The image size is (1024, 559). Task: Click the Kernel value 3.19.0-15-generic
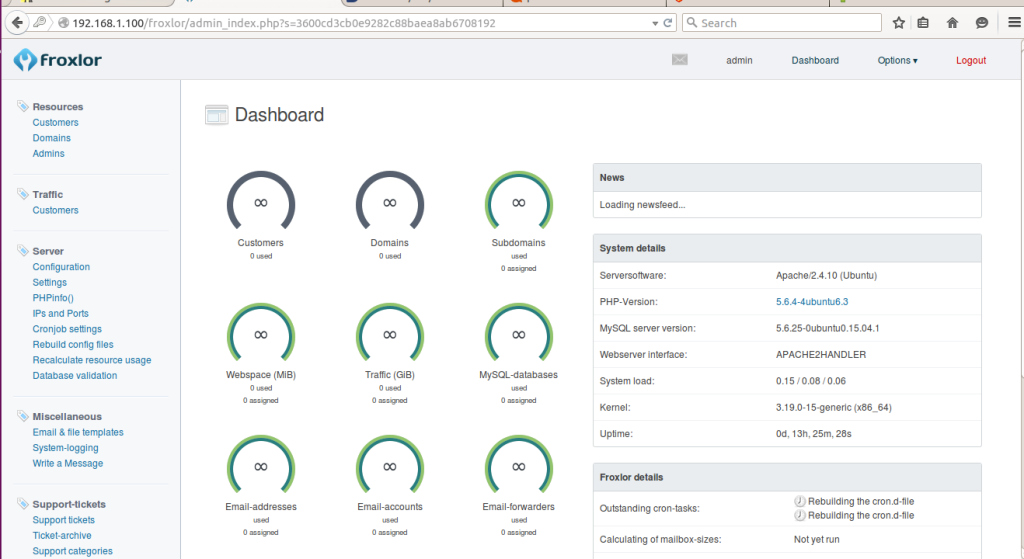(x=833, y=407)
